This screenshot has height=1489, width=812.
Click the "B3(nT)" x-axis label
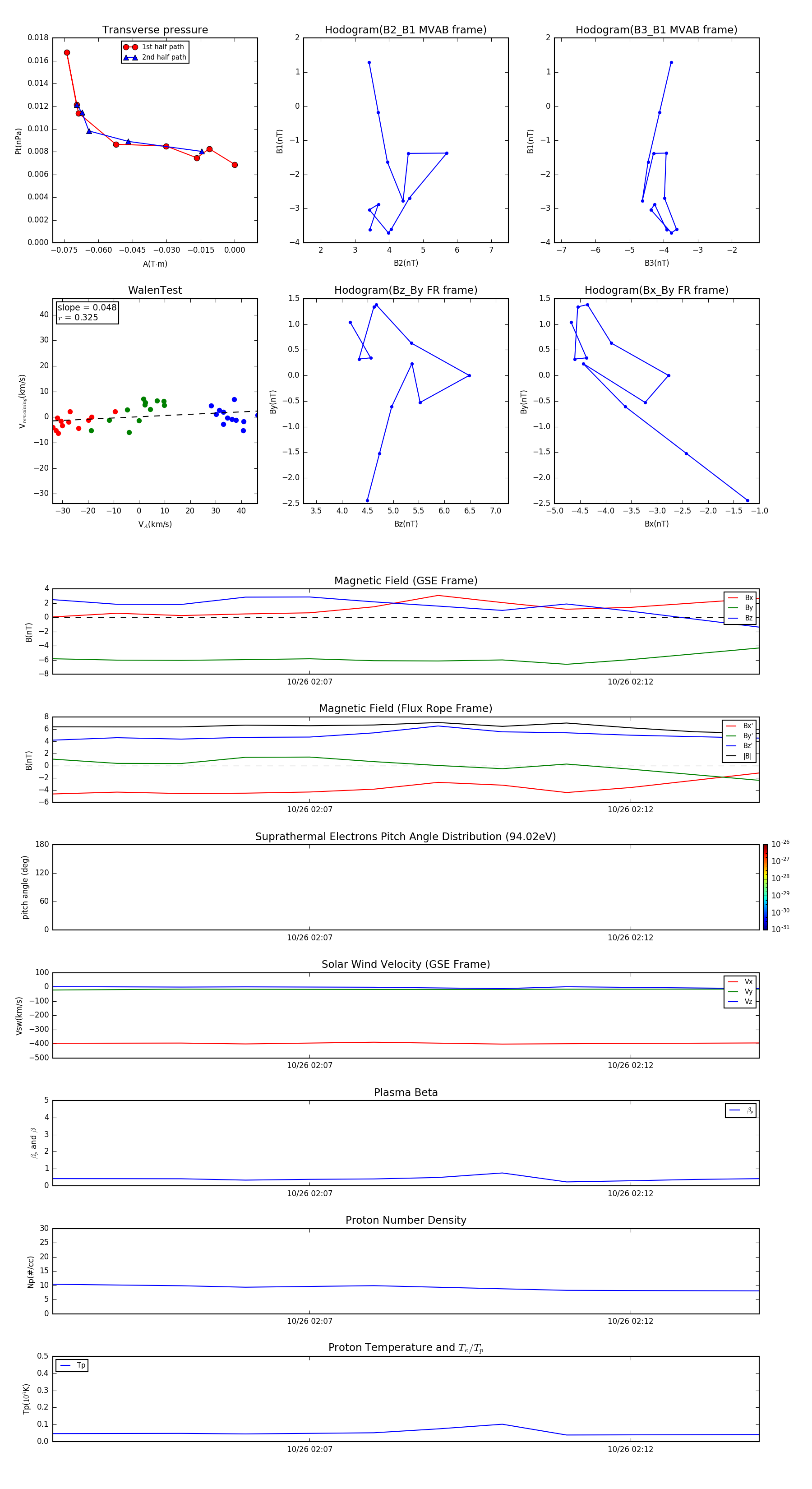(656, 263)
